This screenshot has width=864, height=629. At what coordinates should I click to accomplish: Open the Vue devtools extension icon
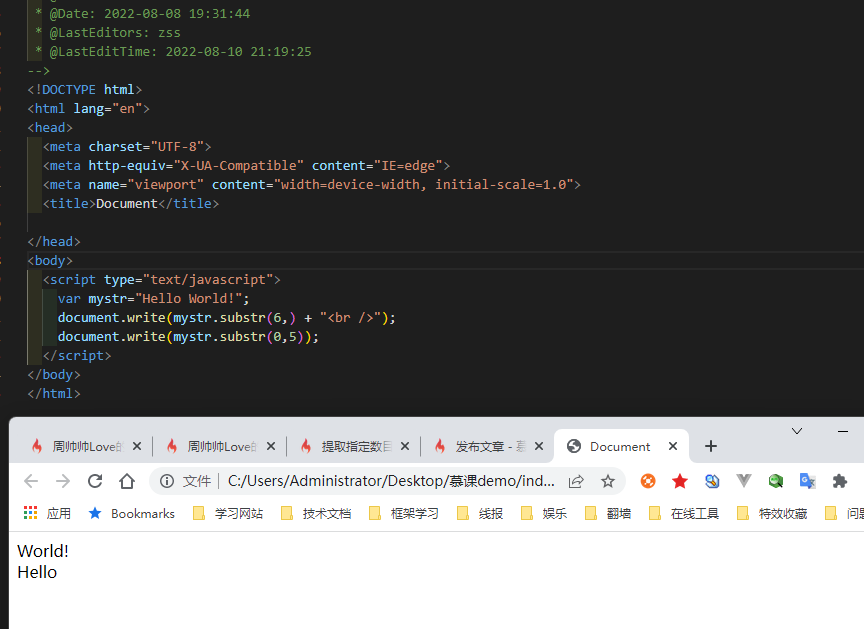pos(744,481)
